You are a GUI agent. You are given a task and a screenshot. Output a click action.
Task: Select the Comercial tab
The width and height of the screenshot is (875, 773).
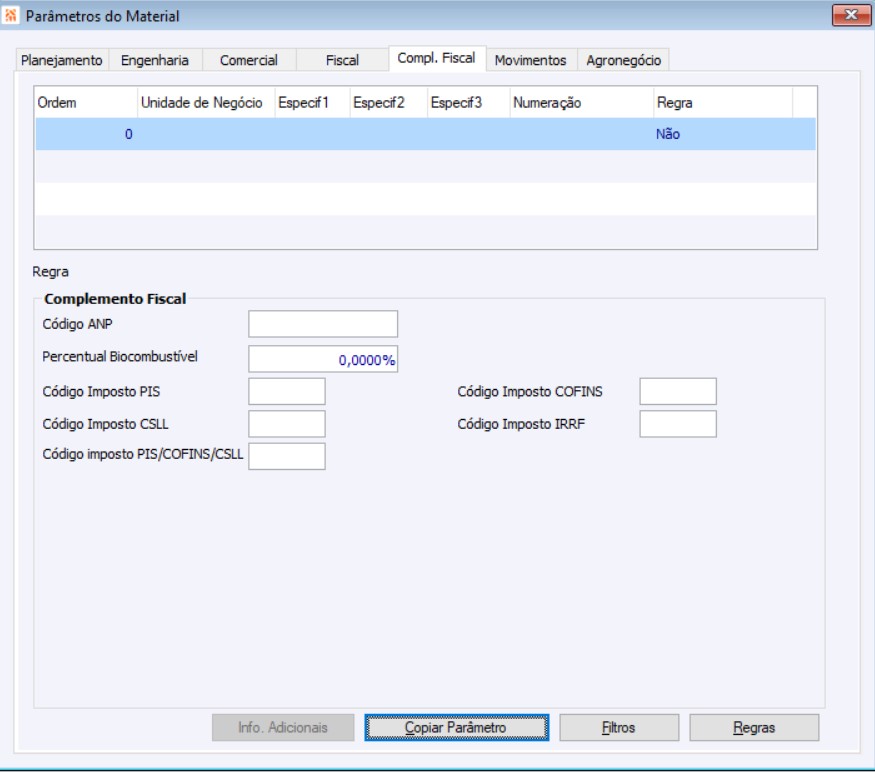click(248, 60)
